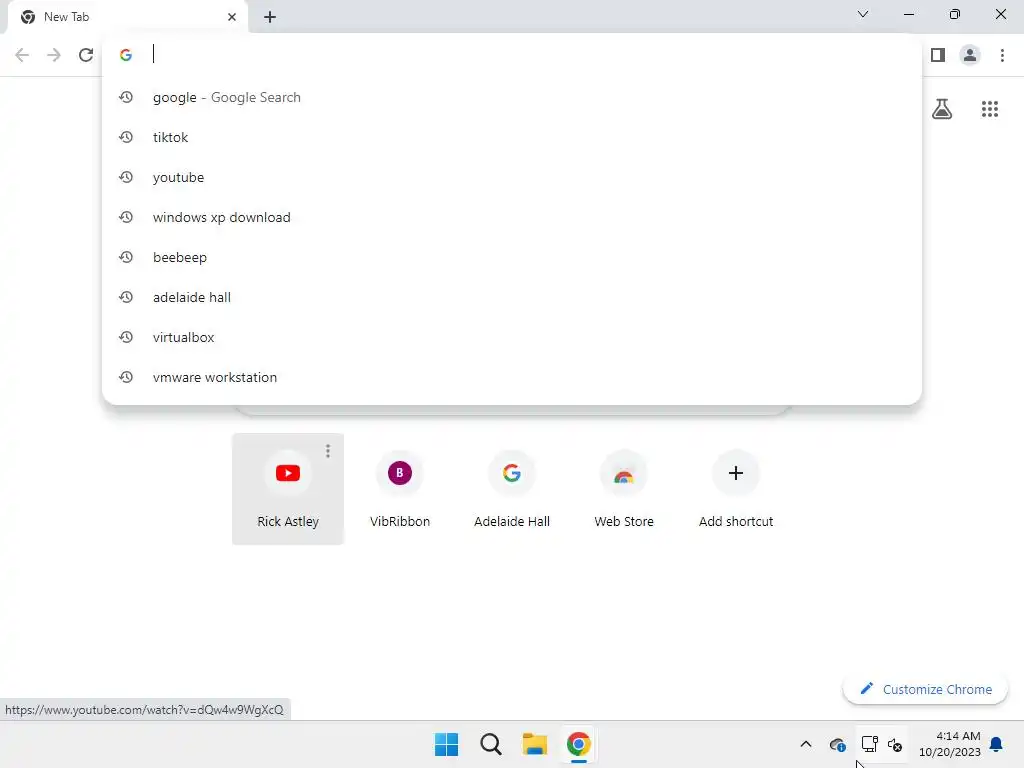Click the history icon beside 'tiktok'
The image size is (1024, 768).
pos(126,137)
